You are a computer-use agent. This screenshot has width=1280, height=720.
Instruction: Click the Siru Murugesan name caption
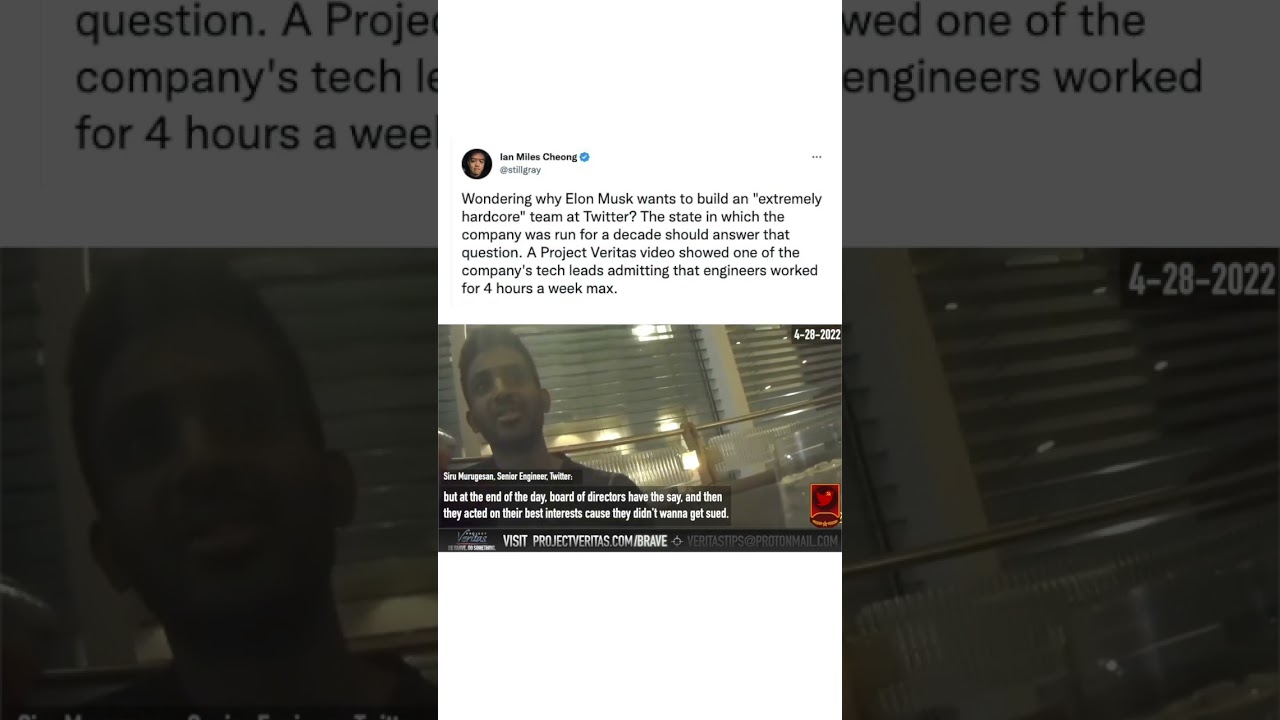point(508,477)
